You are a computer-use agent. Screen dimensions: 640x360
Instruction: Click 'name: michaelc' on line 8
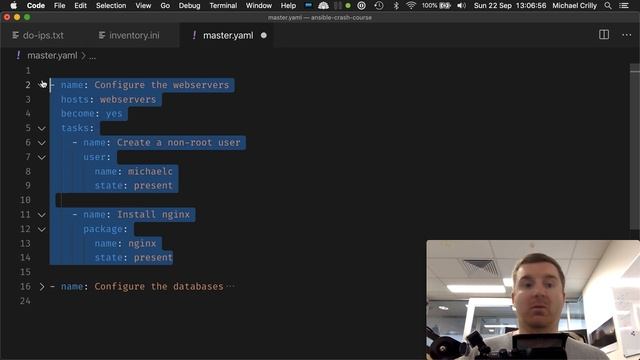[133, 171]
